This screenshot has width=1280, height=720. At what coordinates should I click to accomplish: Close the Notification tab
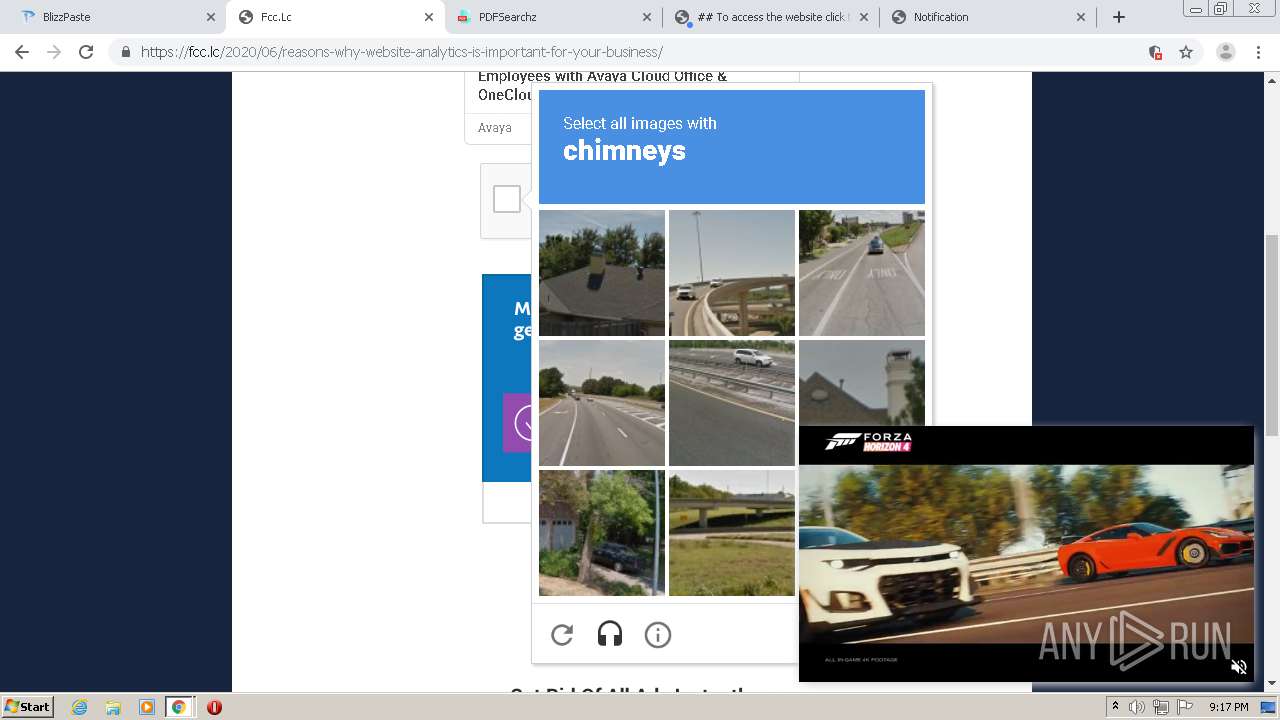1081,17
